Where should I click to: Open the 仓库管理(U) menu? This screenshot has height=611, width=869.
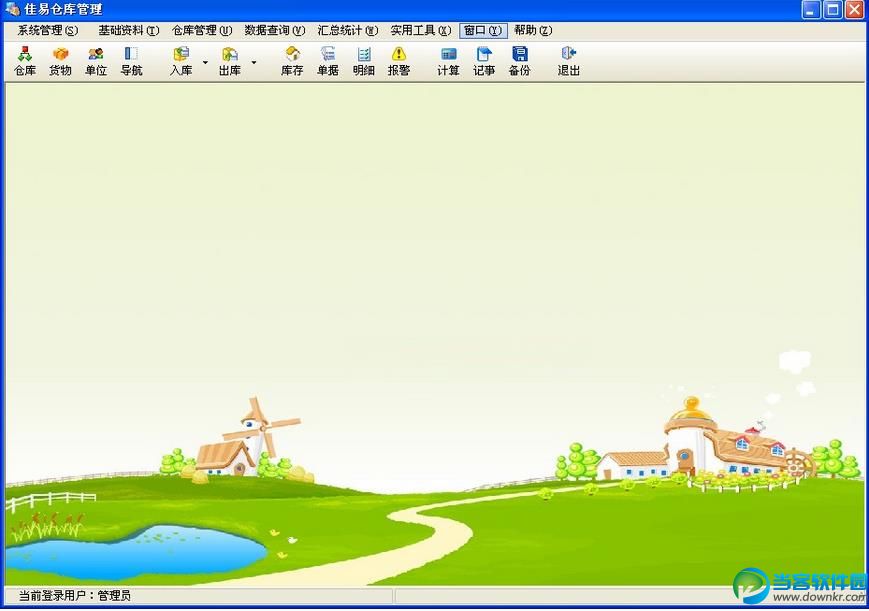pos(202,30)
